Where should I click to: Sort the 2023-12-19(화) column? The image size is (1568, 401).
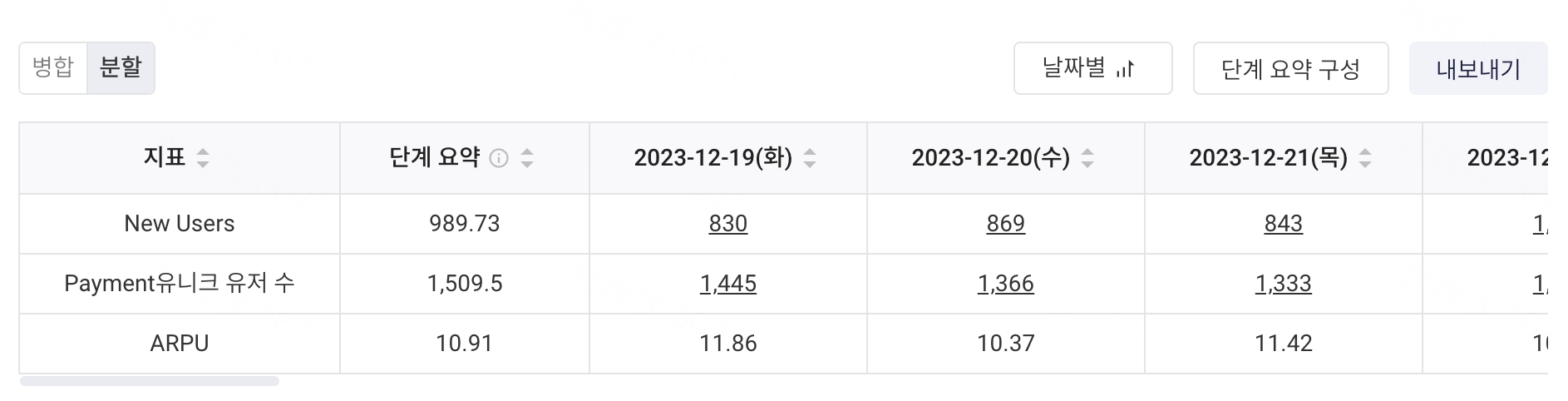pyautogui.click(x=810, y=158)
